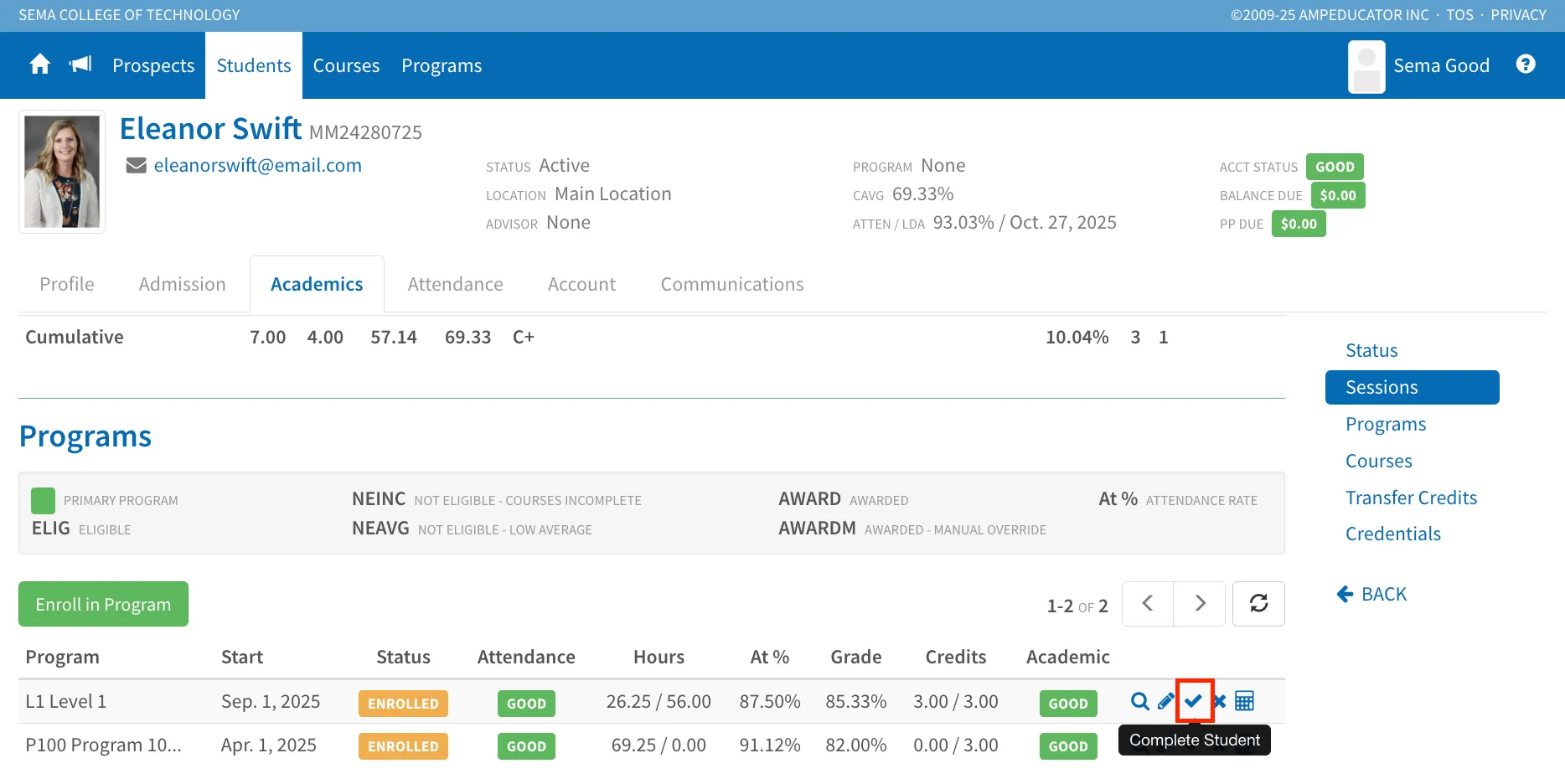Select the Academics tab
The width and height of the screenshot is (1565, 784).
pyautogui.click(x=317, y=284)
